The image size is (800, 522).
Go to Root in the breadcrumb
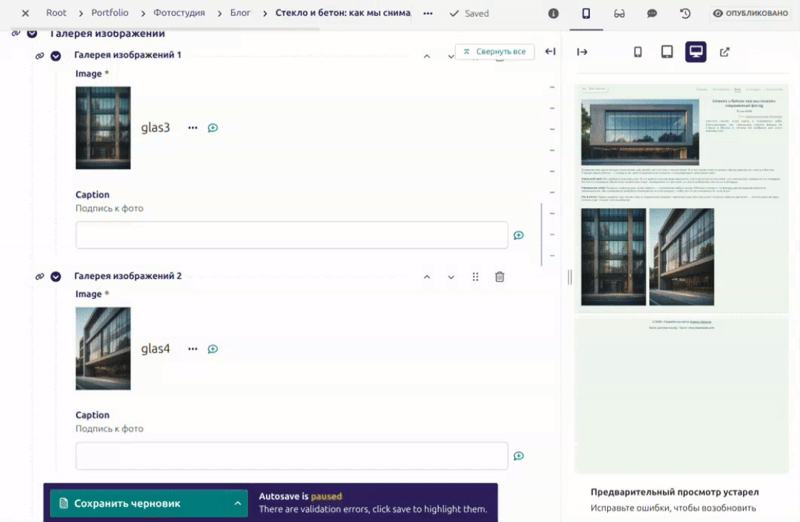click(x=56, y=13)
